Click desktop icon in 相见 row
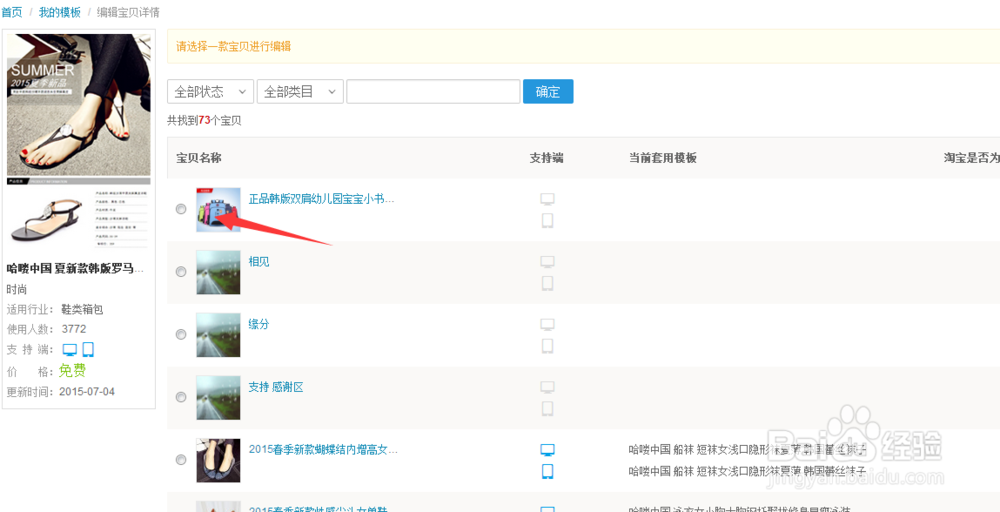This screenshot has width=1000, height=512. click(547, 261)
